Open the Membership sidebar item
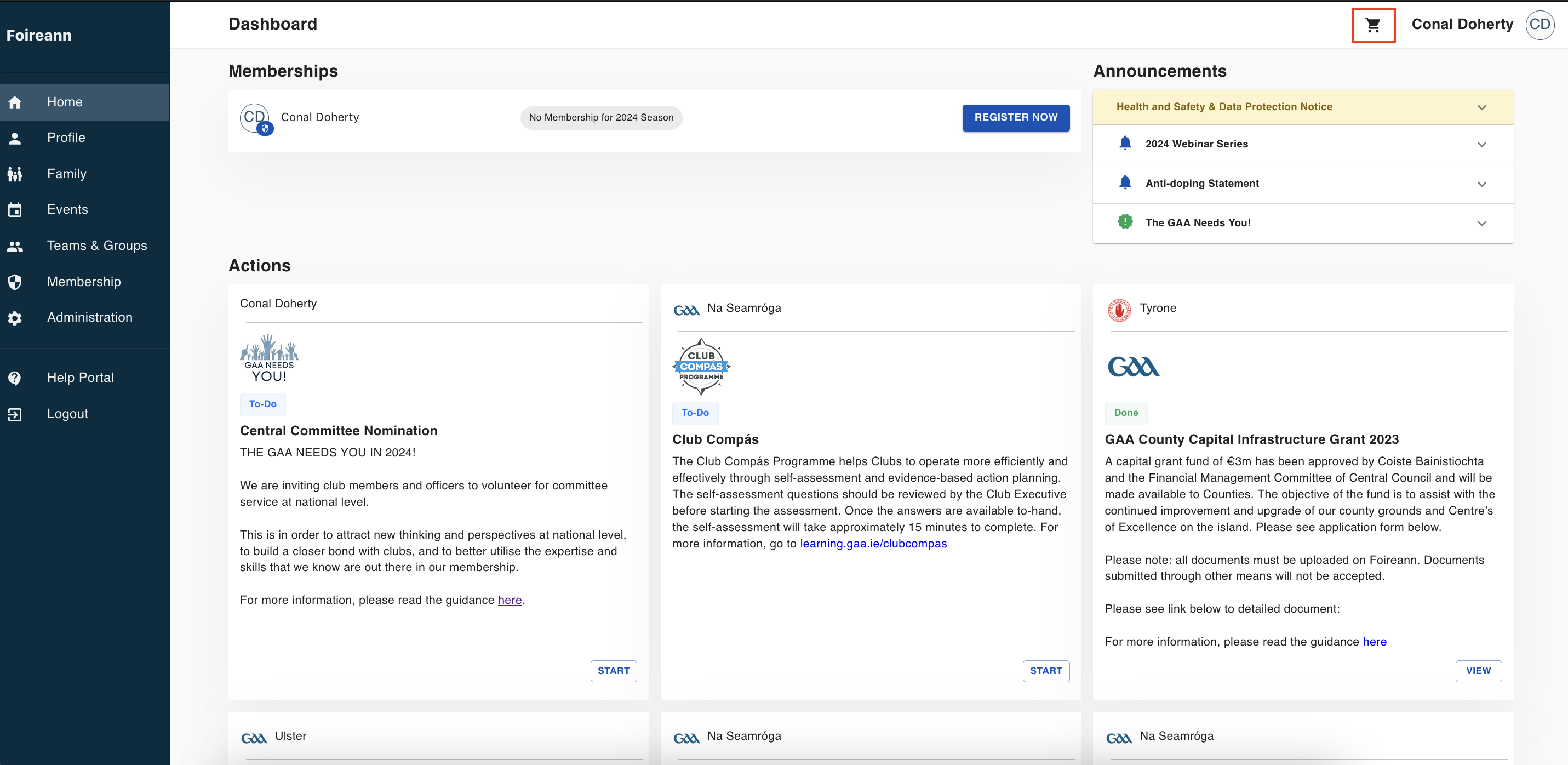 coord(84,281)
